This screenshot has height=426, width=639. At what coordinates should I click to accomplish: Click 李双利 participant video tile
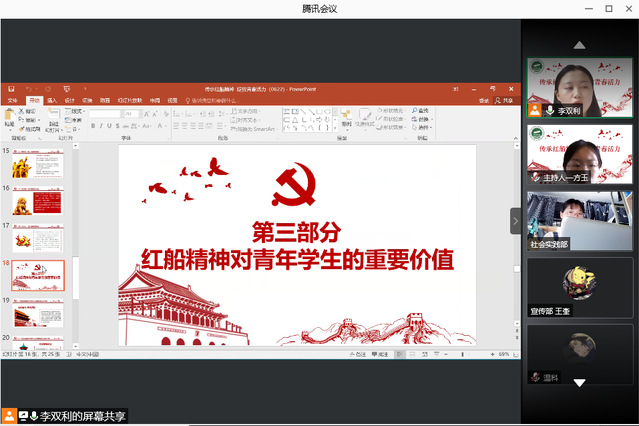coord(580,88)
